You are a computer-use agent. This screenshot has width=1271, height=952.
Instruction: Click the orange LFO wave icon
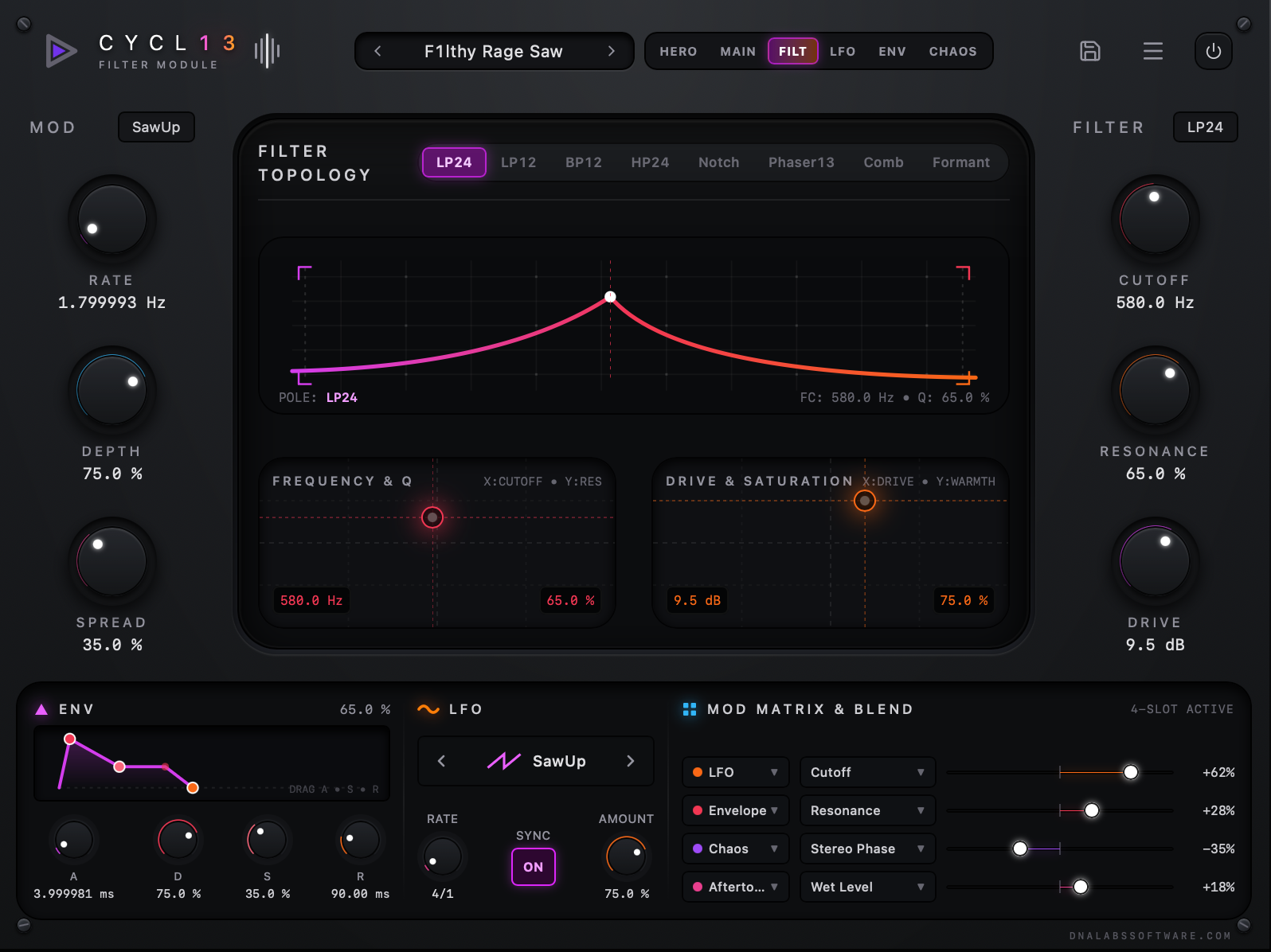(428, 709)
